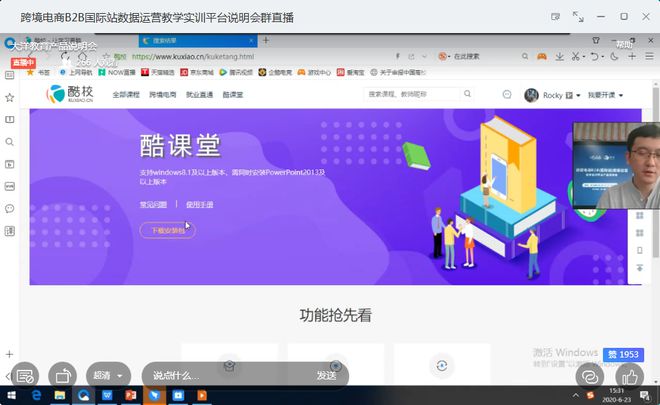Viewport: 660px width, 405px height.
Task: Click the livestream fullscreen arrows icon
Action: (578, 17)
